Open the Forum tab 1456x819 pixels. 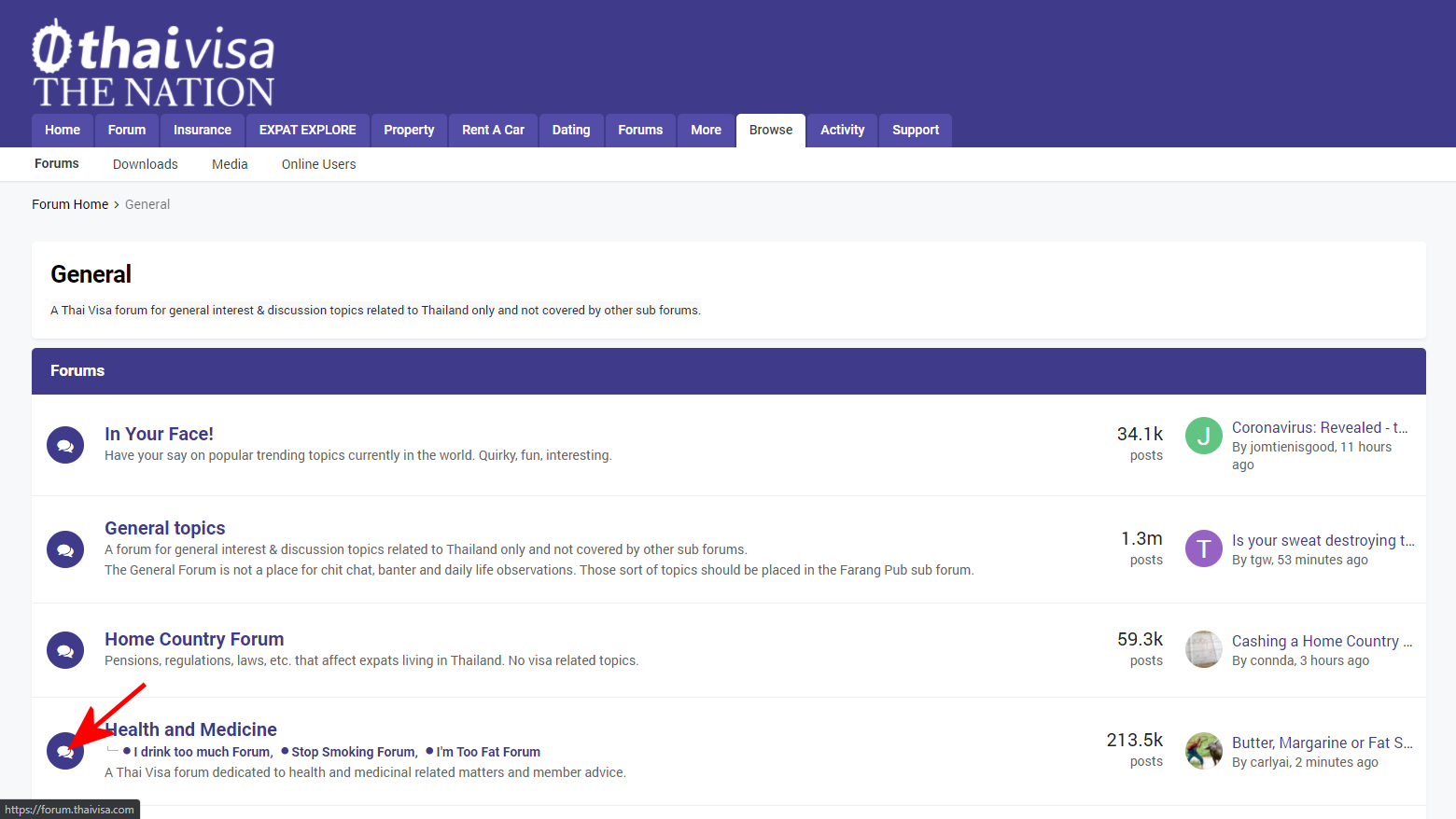point(127,131)
